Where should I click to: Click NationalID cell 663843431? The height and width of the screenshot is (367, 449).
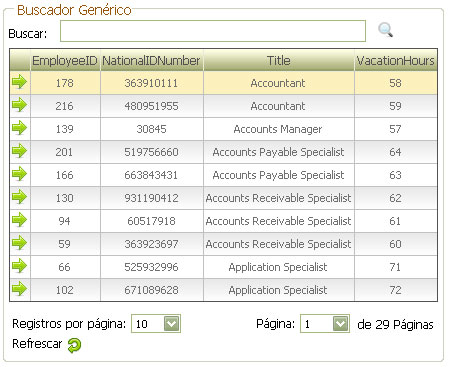(151, 175)
